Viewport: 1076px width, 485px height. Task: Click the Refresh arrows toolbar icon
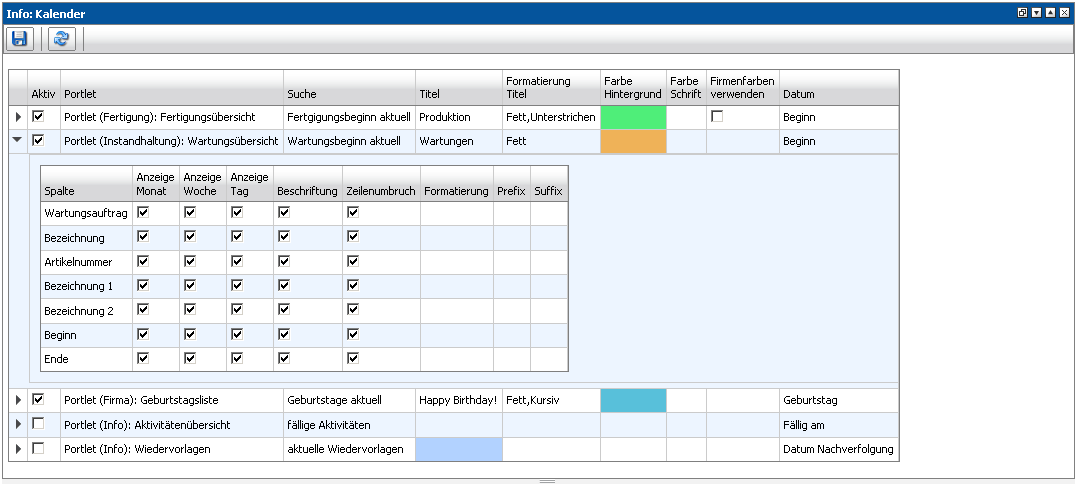pos(62,39)
